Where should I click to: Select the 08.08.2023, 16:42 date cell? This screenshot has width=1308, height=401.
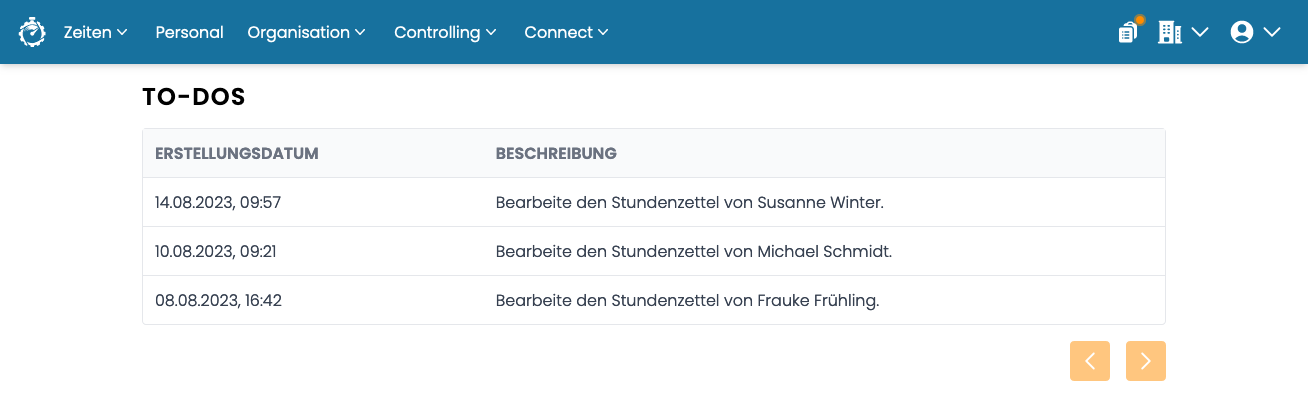(218, 300)
